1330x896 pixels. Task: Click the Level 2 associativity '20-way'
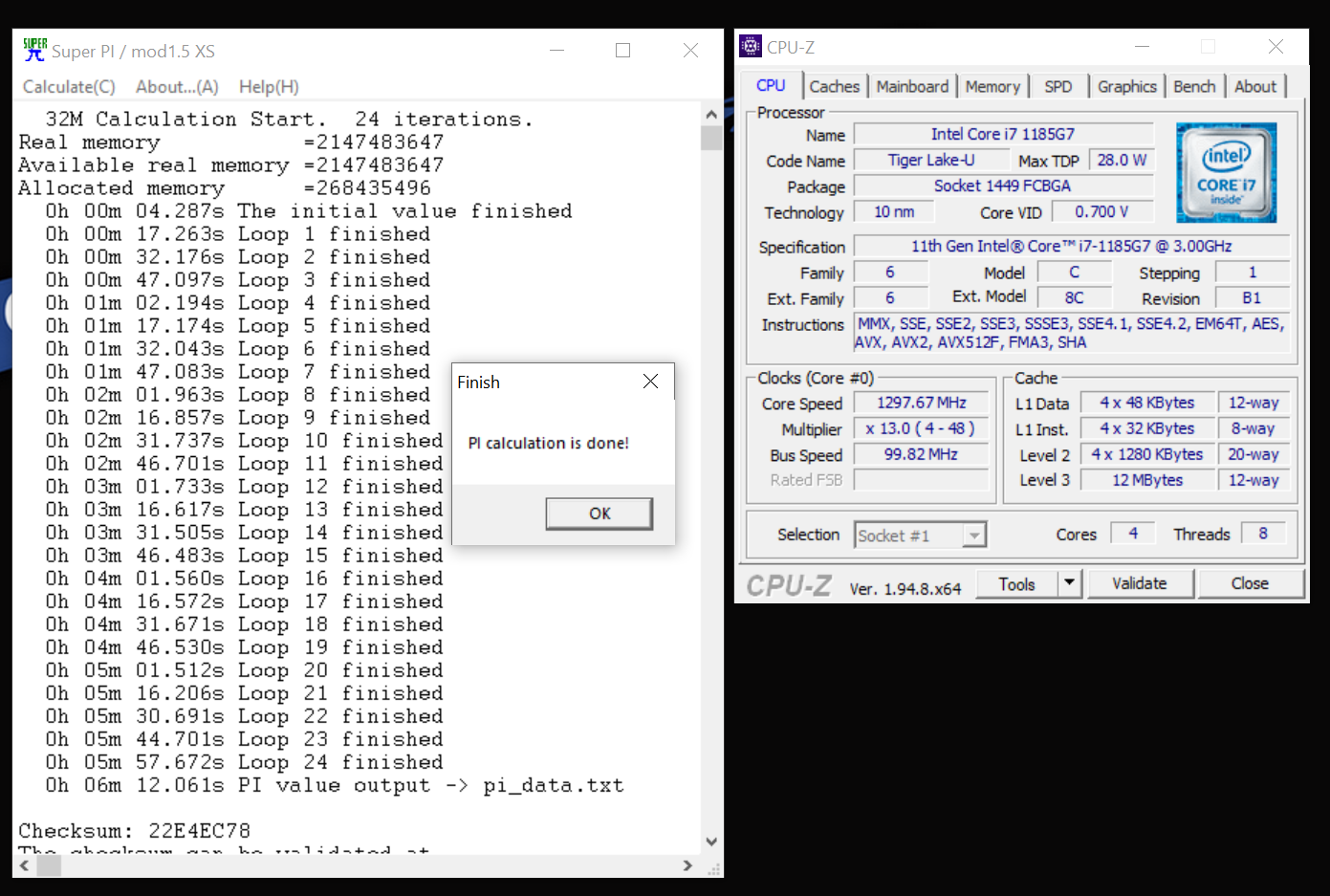pyautogui.click(x=1254, y=455)
